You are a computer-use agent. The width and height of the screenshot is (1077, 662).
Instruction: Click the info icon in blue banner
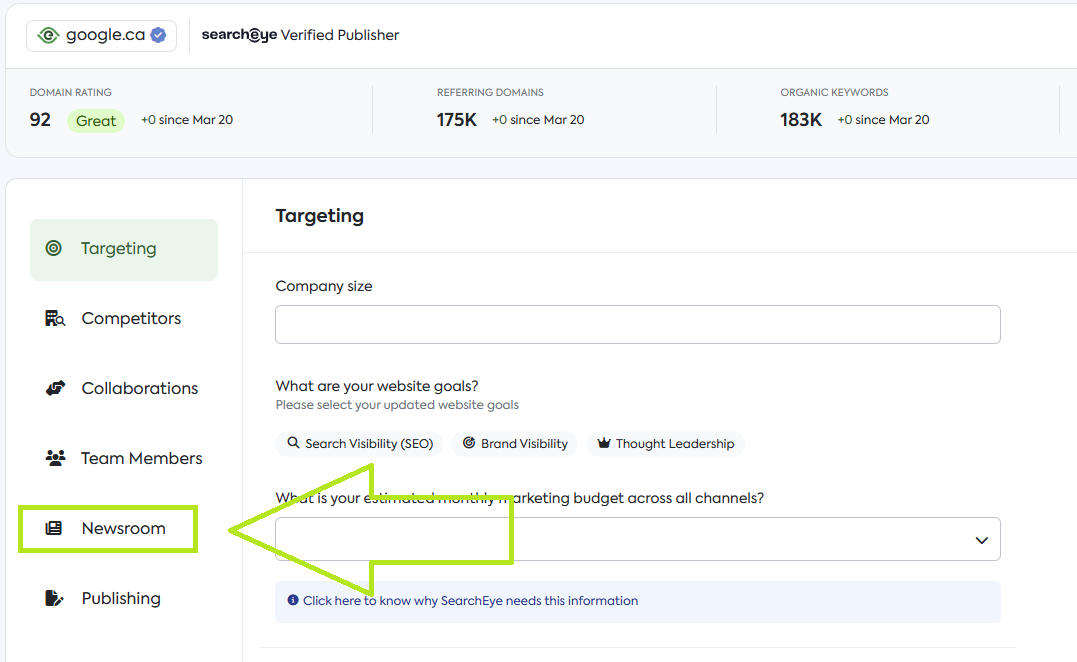[293, 601]
